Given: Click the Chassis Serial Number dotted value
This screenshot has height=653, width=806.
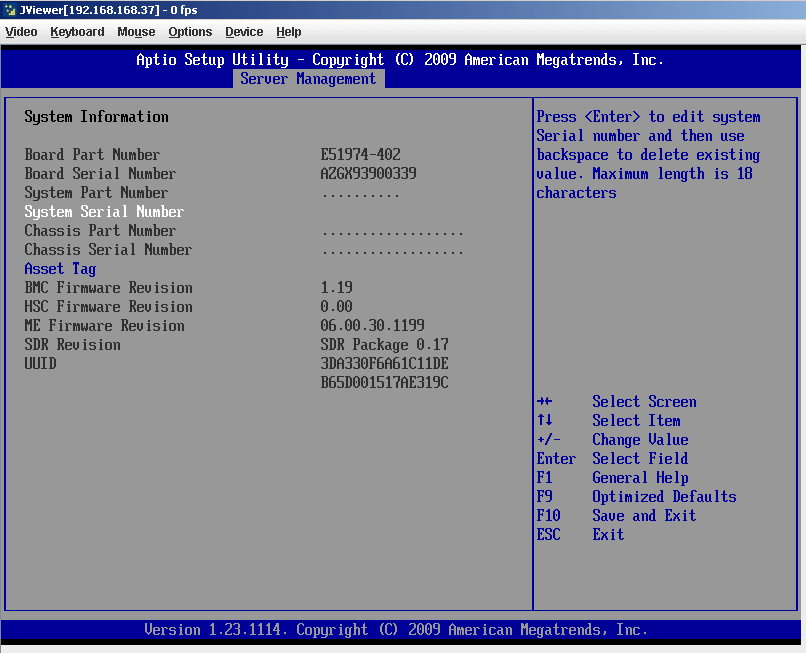Looking at the screenshot, I should tap(392, 251).
